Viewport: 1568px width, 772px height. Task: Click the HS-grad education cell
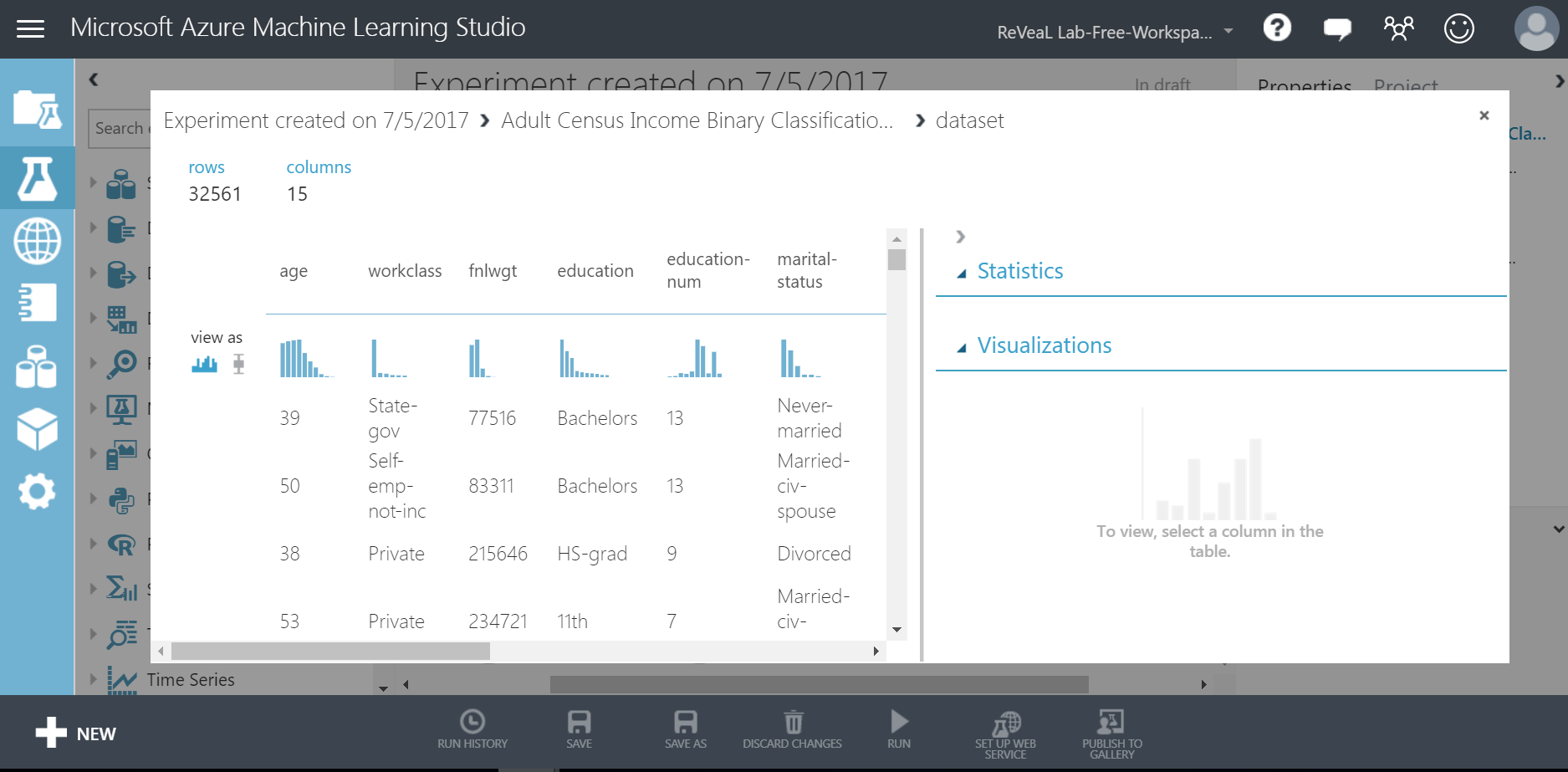click(592, 554)
